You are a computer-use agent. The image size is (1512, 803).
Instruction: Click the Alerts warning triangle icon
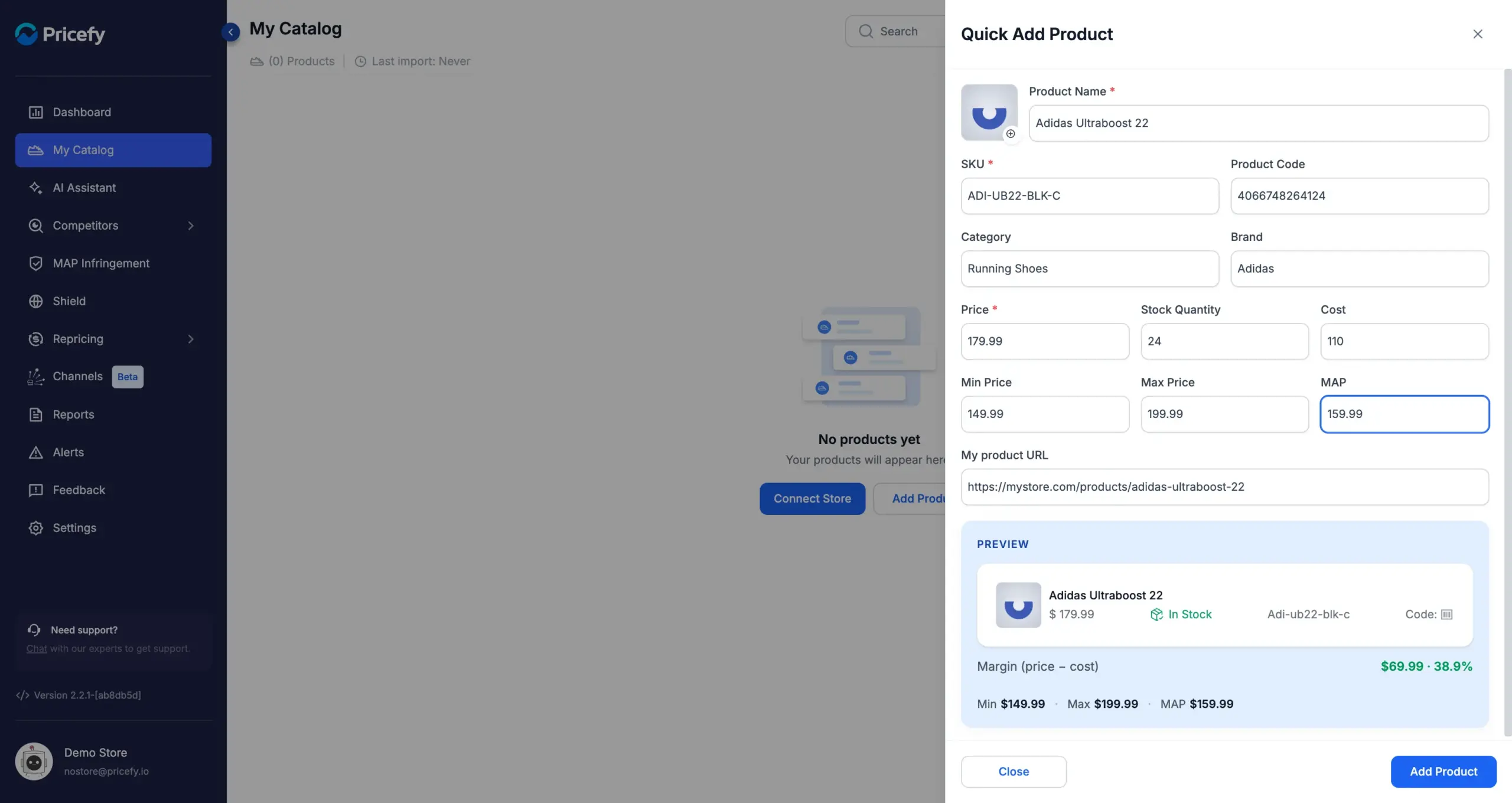35,452
